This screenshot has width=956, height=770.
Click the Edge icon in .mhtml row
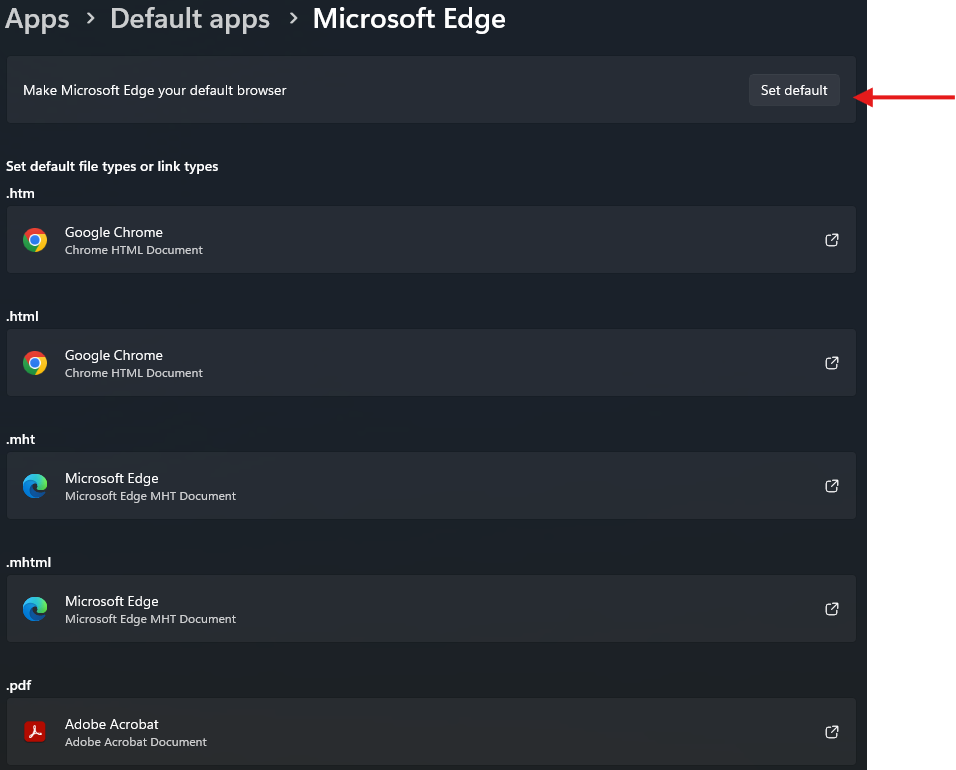coord(35,609)
